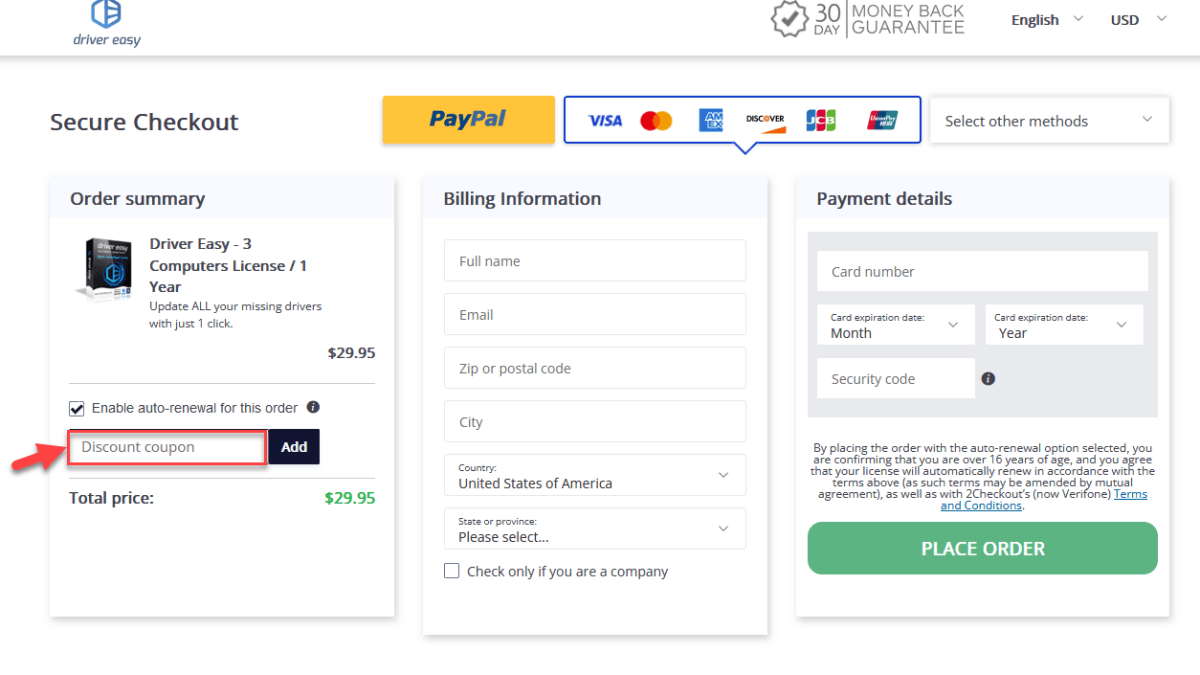Check the company checkbox
1200x675 pixels.
pos(451,570)
